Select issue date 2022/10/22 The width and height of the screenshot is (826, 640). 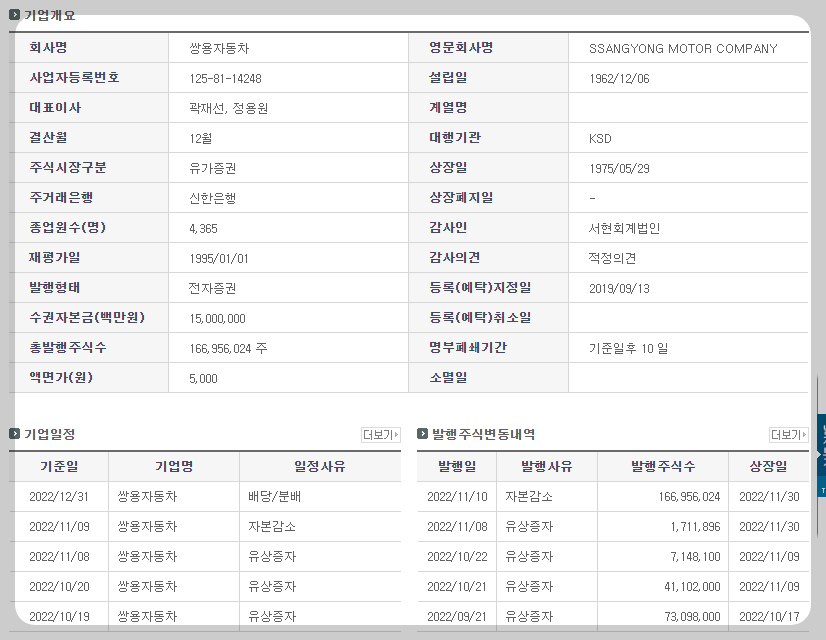[x=457, y=557]
